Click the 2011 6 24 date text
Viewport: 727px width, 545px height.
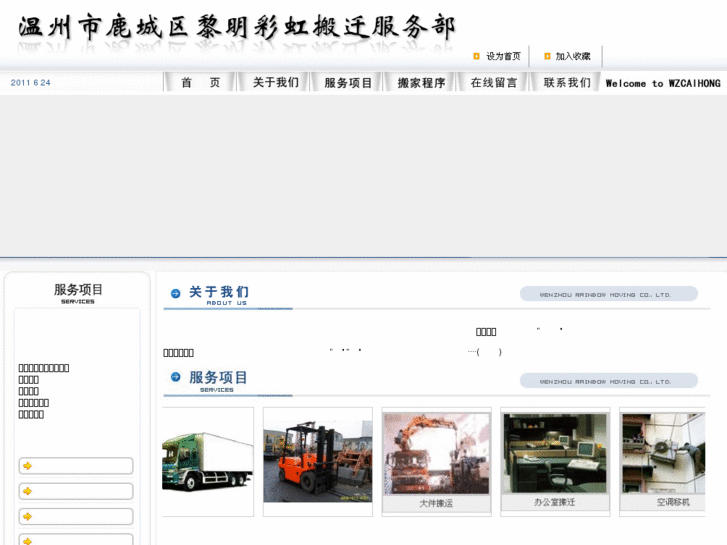pyautogui.click(x=31, y=83)
